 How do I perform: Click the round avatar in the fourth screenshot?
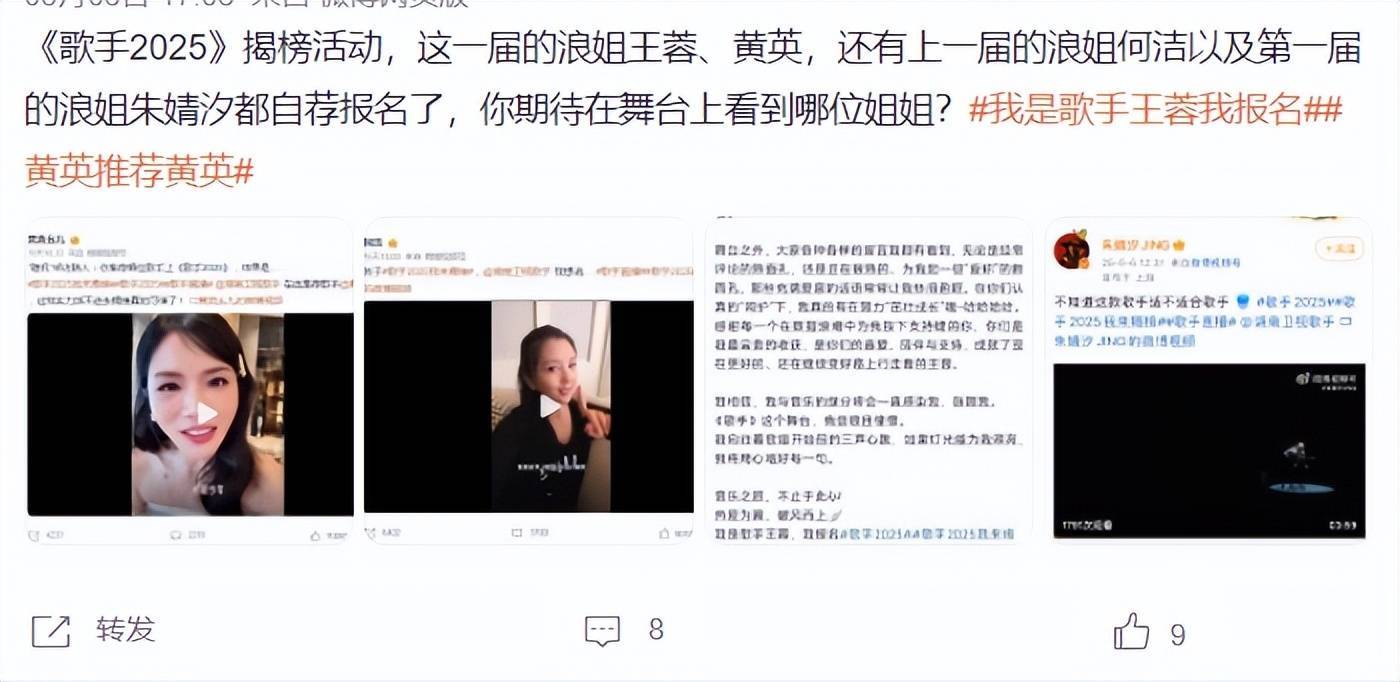tap(1071, 250)
